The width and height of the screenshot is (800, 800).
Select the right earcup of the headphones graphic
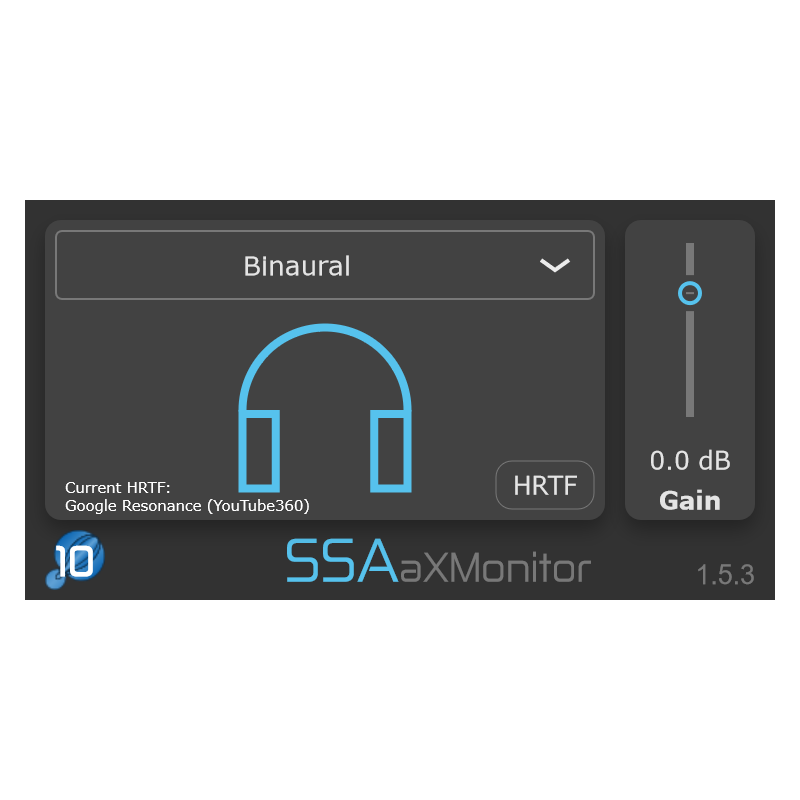[392, 450]
